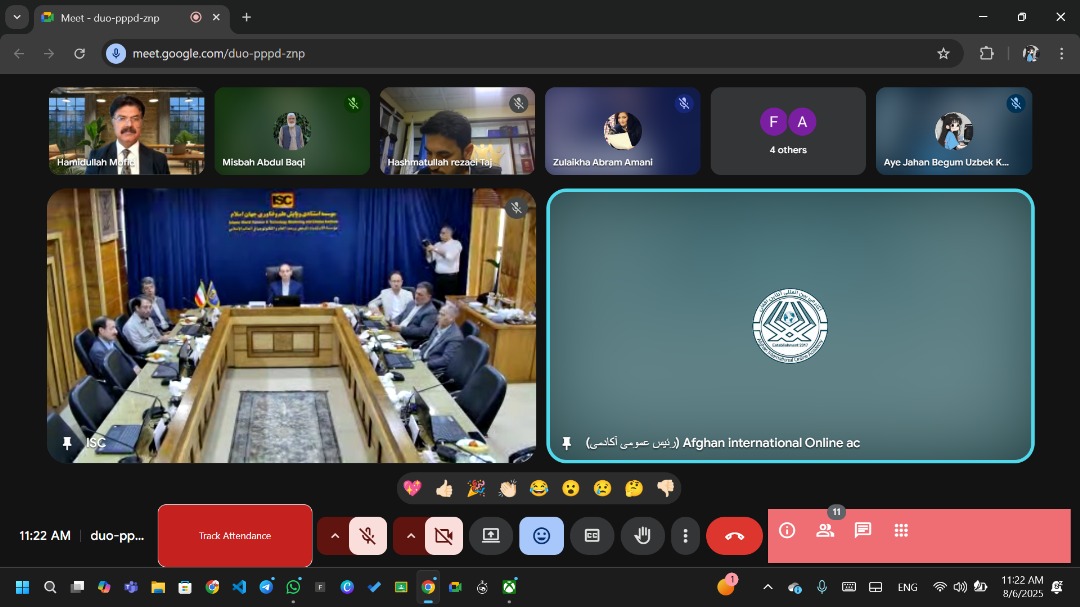Expand audio settings arrow beside microphone
The height and width of the screenshot is (607, 1080).
click(x=334, y=536)
